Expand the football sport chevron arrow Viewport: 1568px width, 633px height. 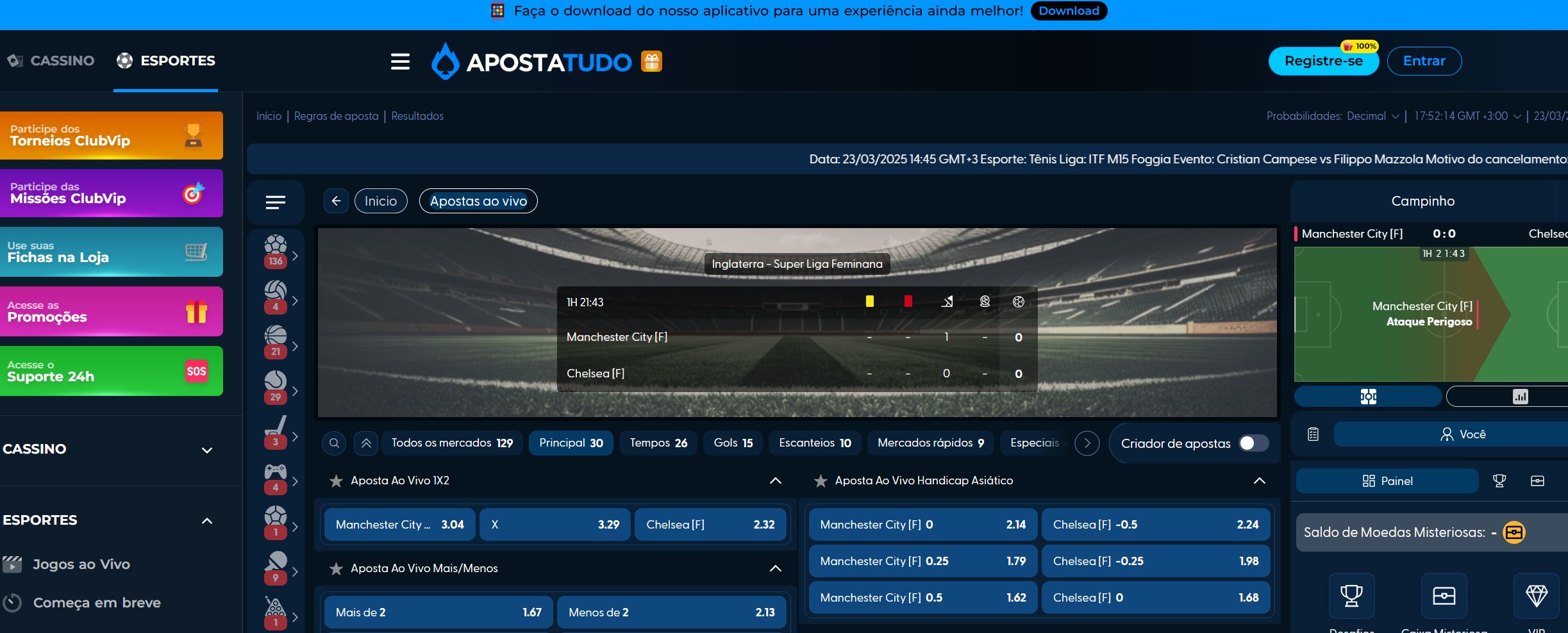coord(295,256)
